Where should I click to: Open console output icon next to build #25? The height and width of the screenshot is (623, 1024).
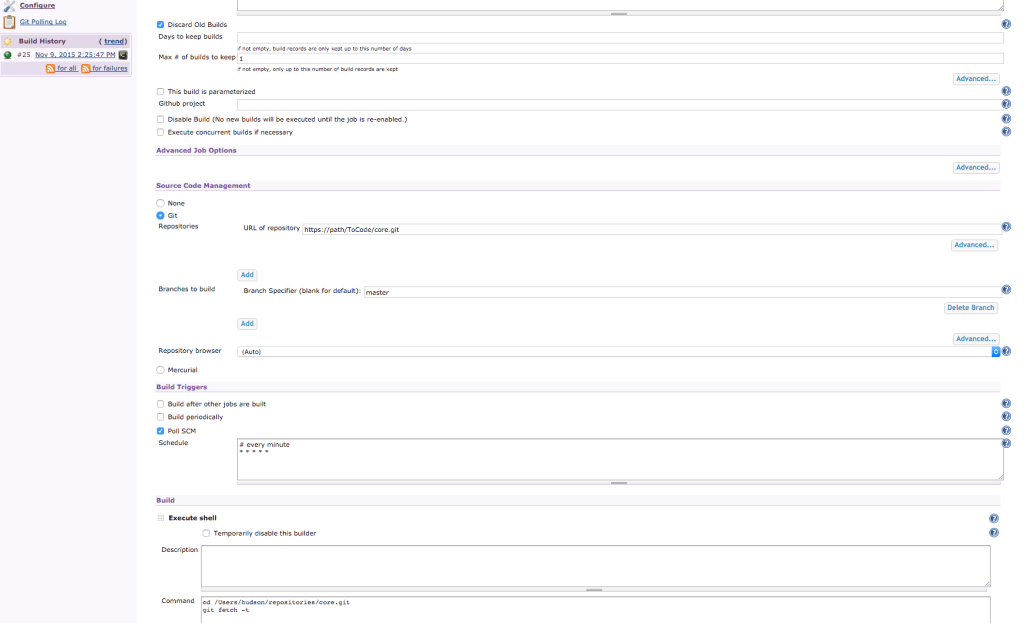click(x=123, y=55)
